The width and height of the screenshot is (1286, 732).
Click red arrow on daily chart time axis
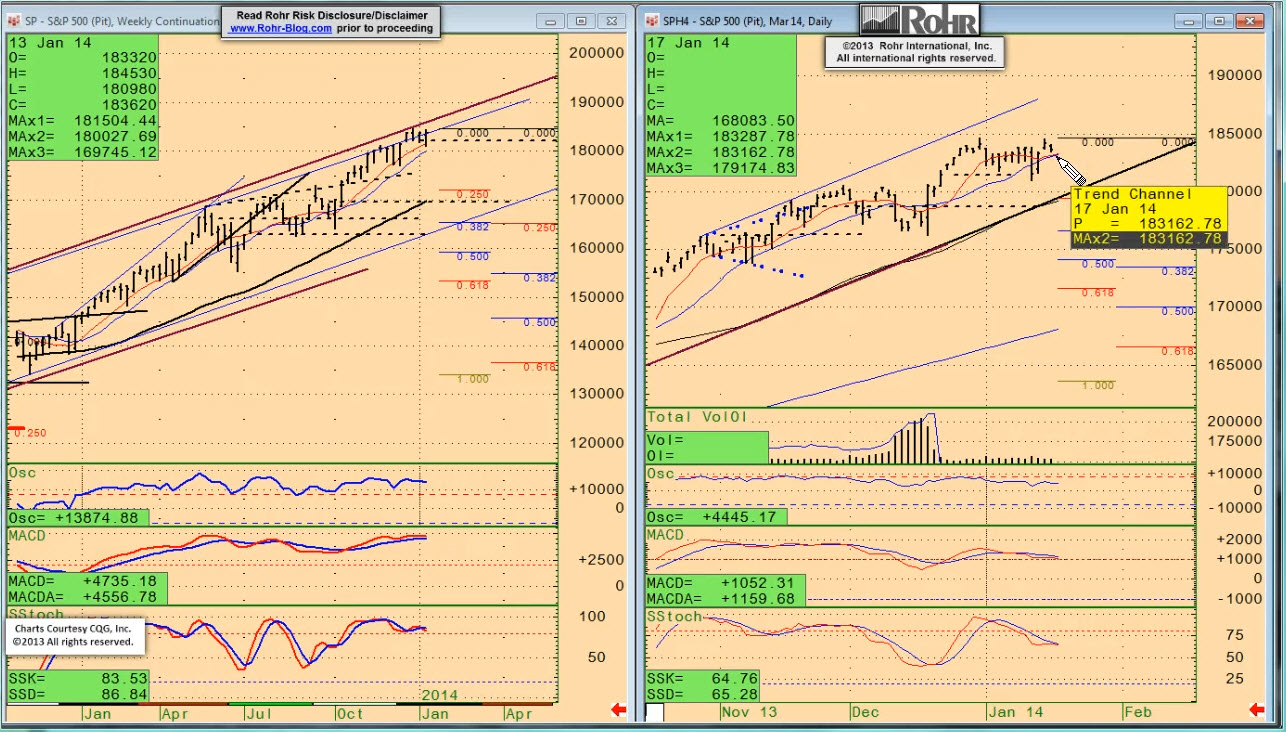click(1258, 710)
